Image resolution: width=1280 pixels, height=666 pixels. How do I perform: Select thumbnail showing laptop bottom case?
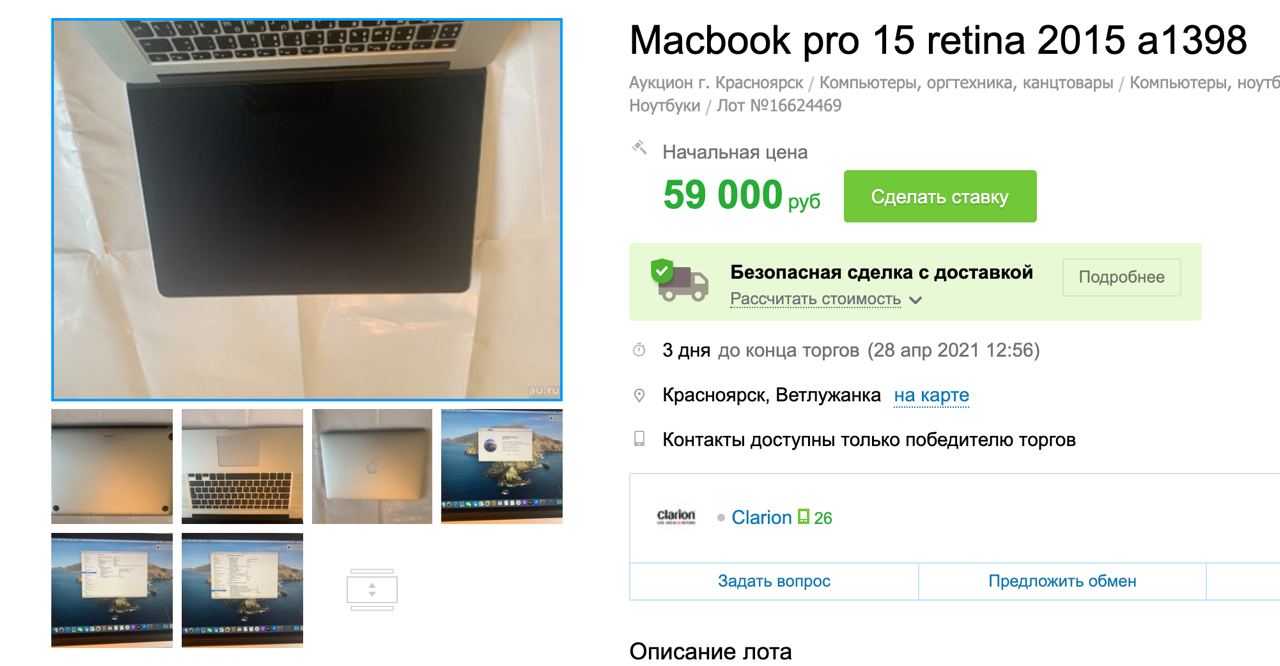click(x=112, y=466)
